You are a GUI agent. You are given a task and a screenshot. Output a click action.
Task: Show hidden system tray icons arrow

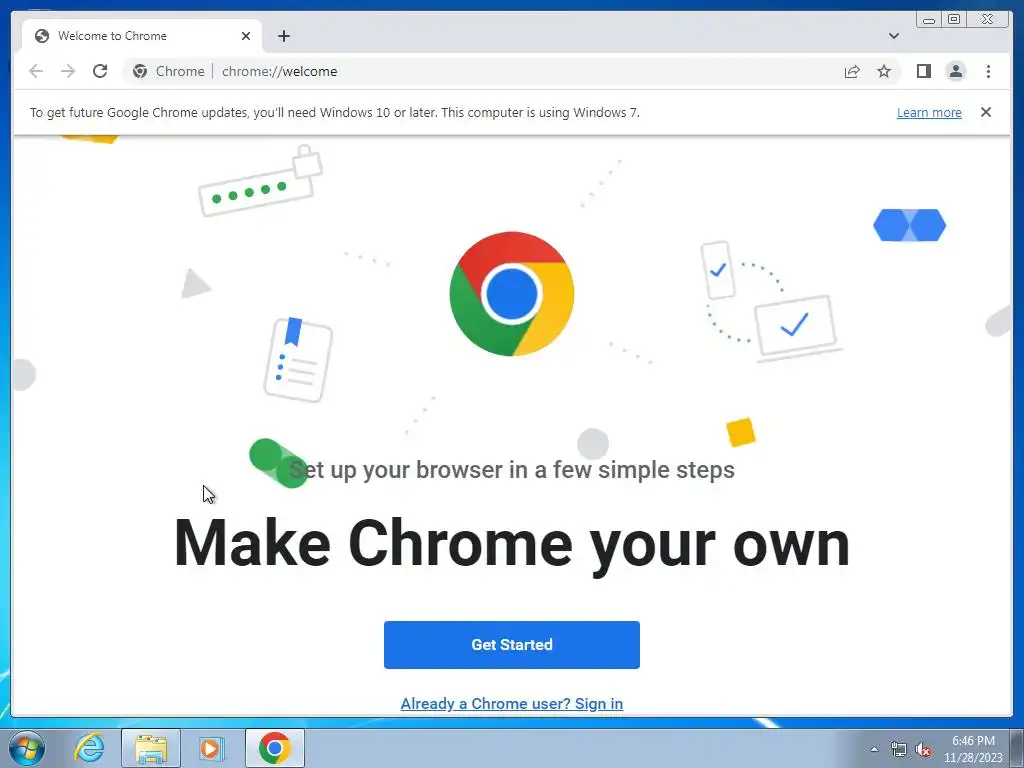click(x=874, y=749)
